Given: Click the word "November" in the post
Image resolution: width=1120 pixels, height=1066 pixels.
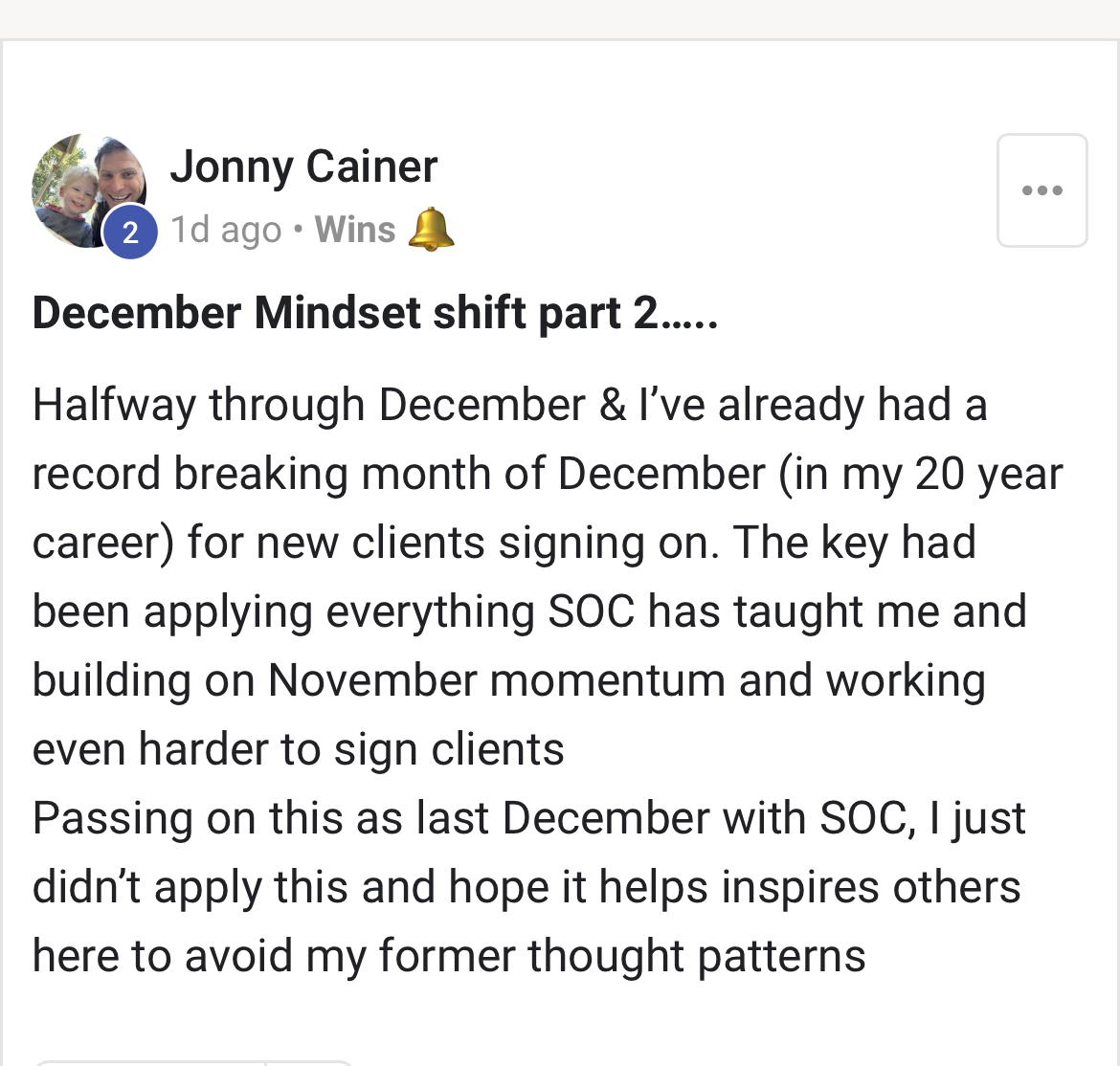Looking at the screenshot, I should pos(372,680).
